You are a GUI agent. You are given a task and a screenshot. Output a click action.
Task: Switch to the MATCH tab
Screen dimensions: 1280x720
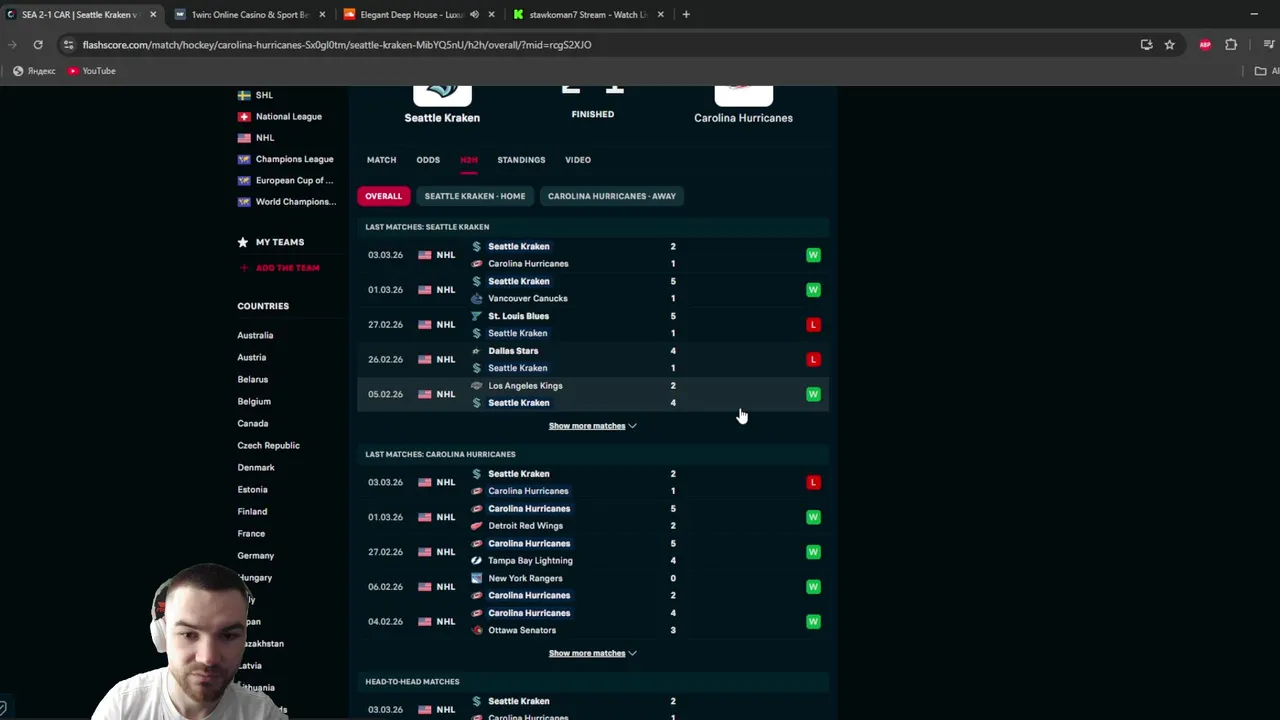(381, 160)
